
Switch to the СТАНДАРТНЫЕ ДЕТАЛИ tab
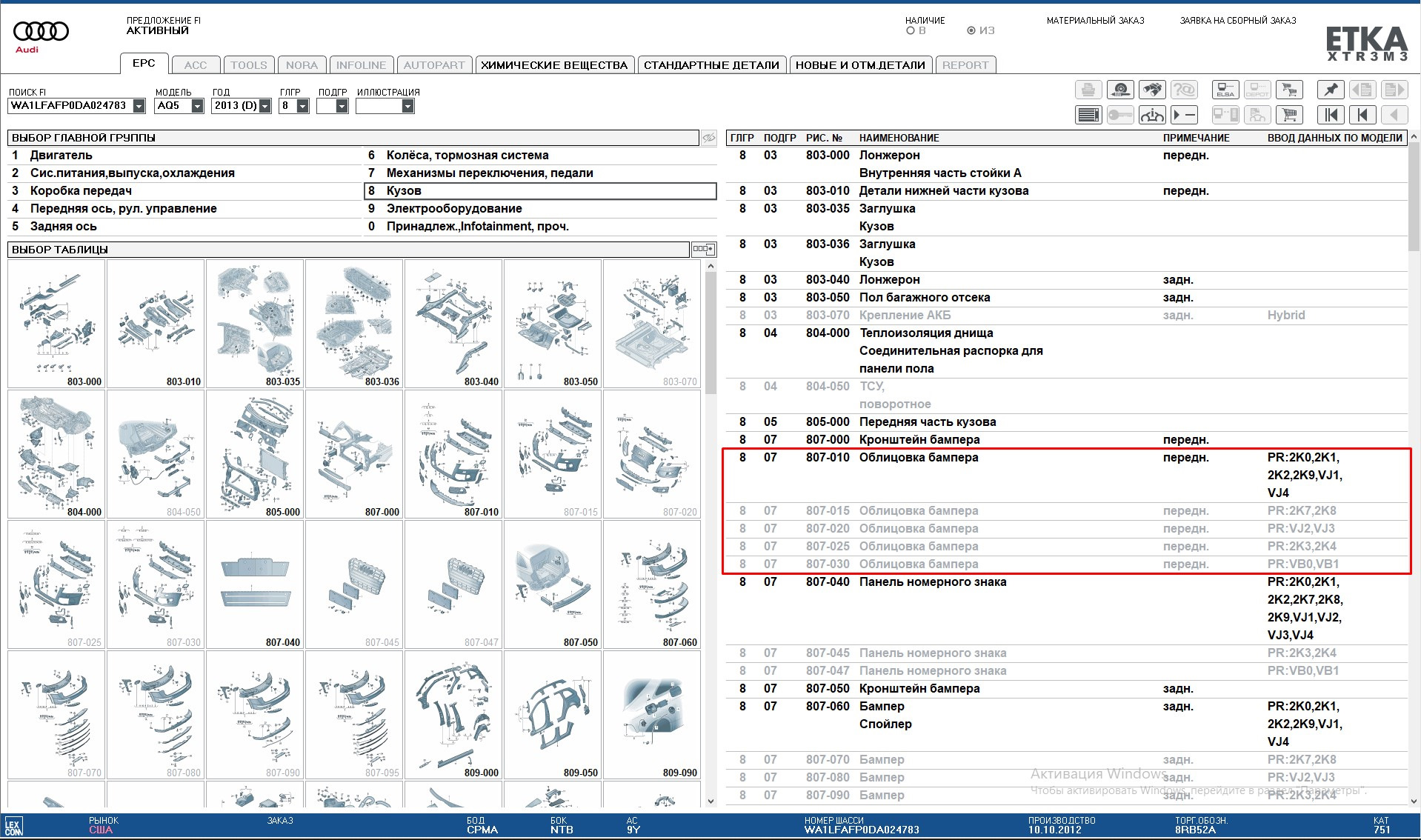(x=711, y=65)
